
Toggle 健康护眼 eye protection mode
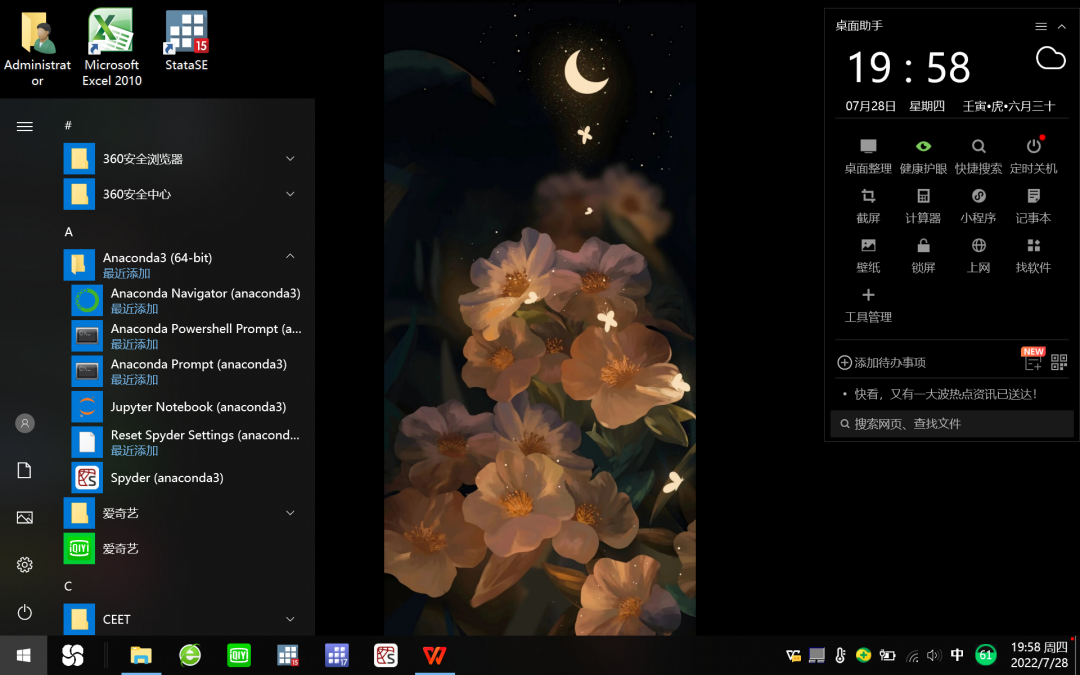pos(923,156)
